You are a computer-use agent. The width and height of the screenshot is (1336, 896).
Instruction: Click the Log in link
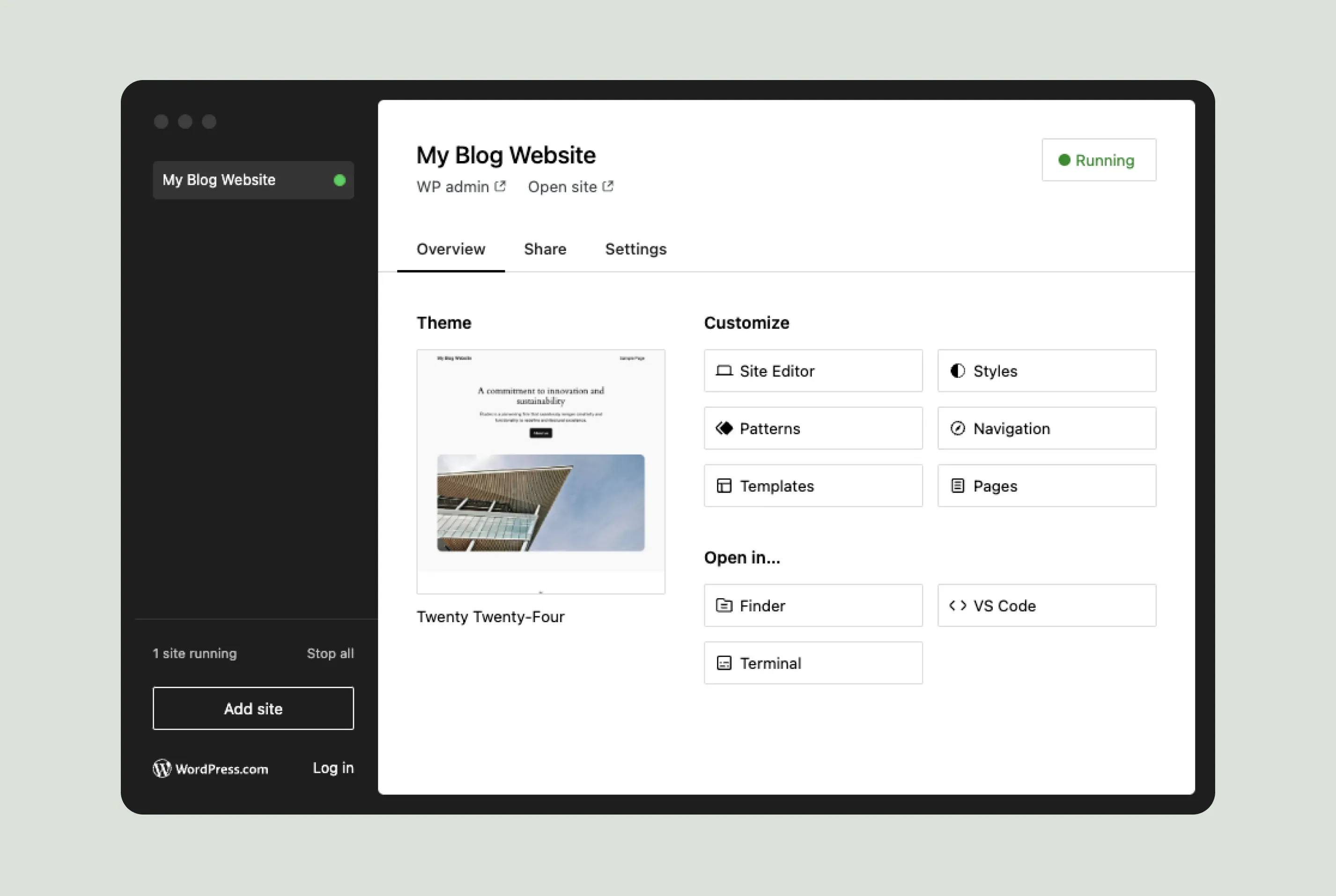[x=333, y=767]
